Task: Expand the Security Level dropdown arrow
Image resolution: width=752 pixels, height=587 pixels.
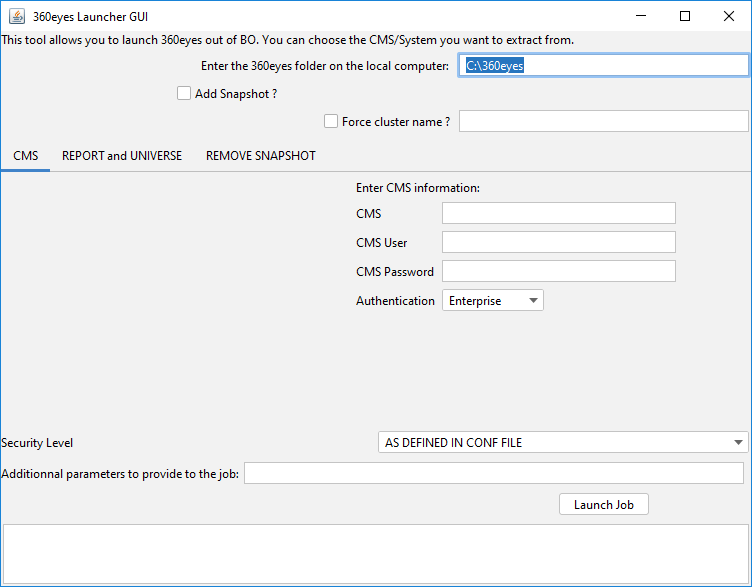Action: [x=738, y=442]
